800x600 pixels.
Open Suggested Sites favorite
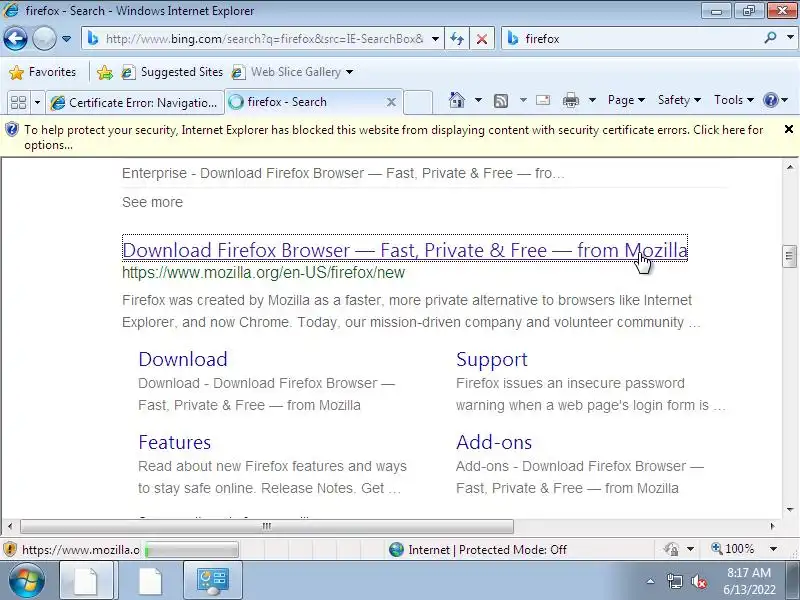point(172,72)
